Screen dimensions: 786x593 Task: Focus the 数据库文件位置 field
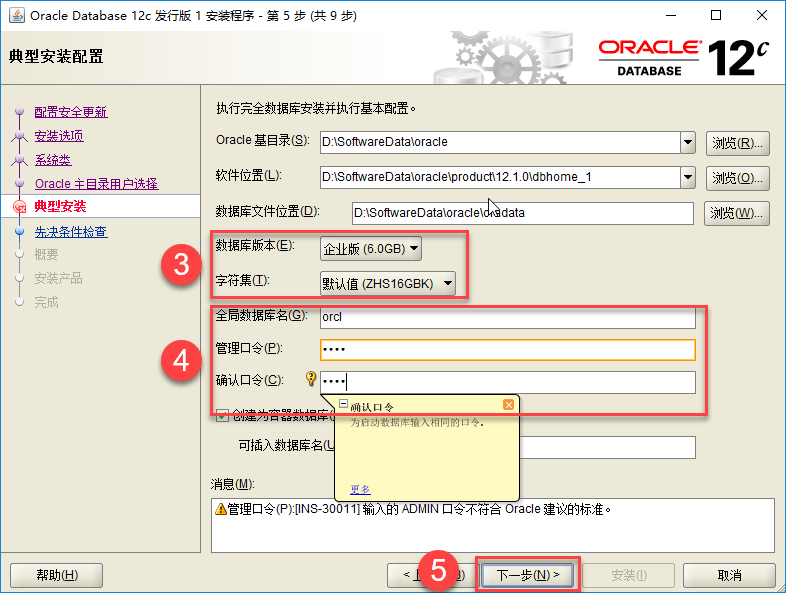click(x=523, y=213)
